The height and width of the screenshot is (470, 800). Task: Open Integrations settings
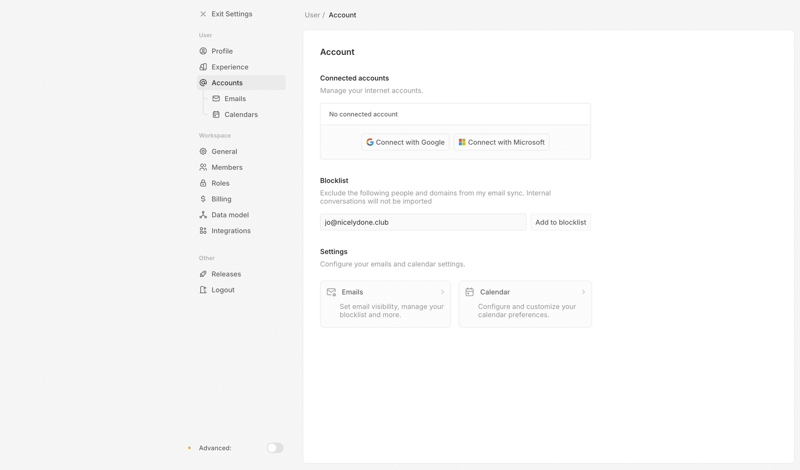(x=241, y=231)
